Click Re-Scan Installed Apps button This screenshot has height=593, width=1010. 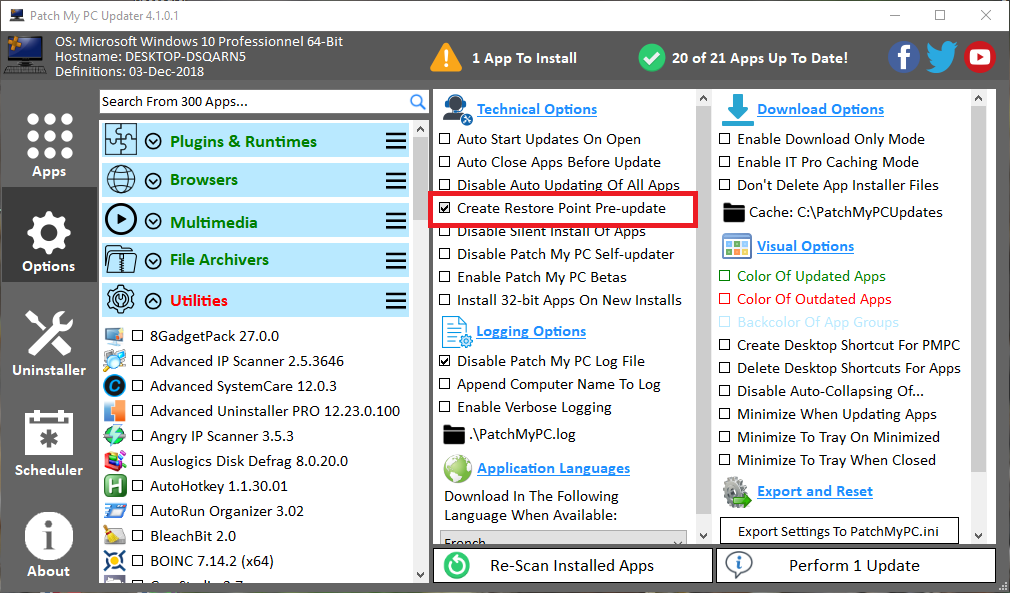572,565
